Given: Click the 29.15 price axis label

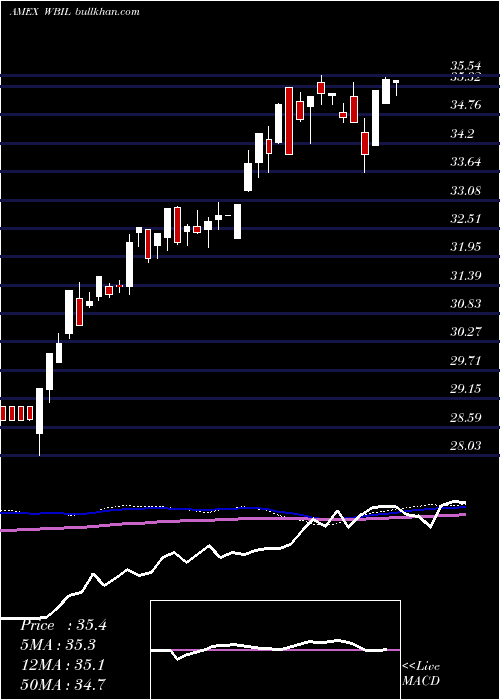Looking at the screenshot, I should (466, 389).
